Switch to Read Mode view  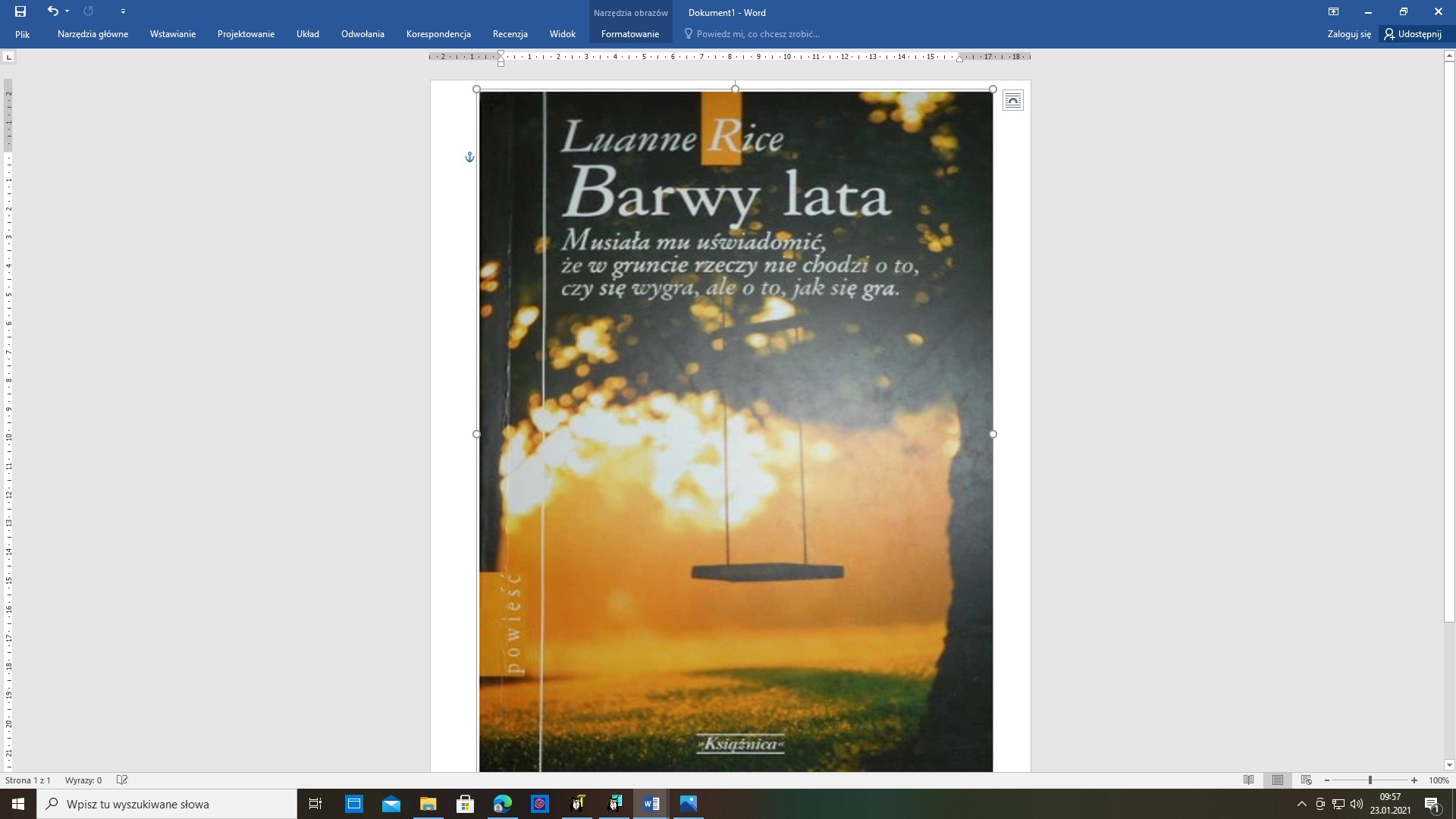[1249, 780]
